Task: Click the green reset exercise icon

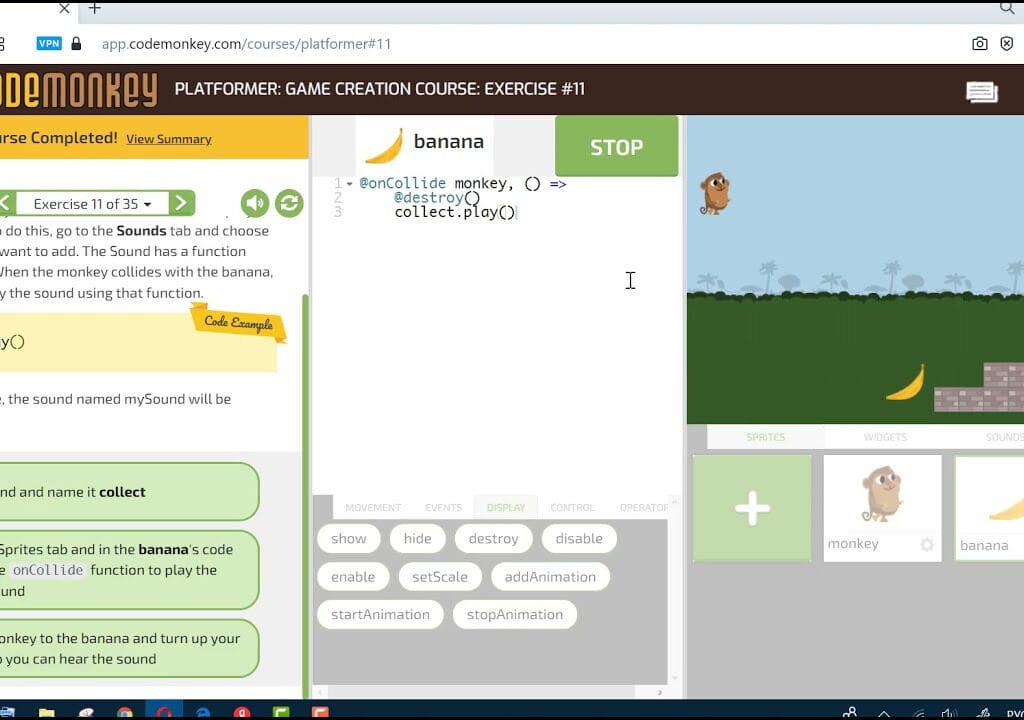Action: tap(289, 203)
